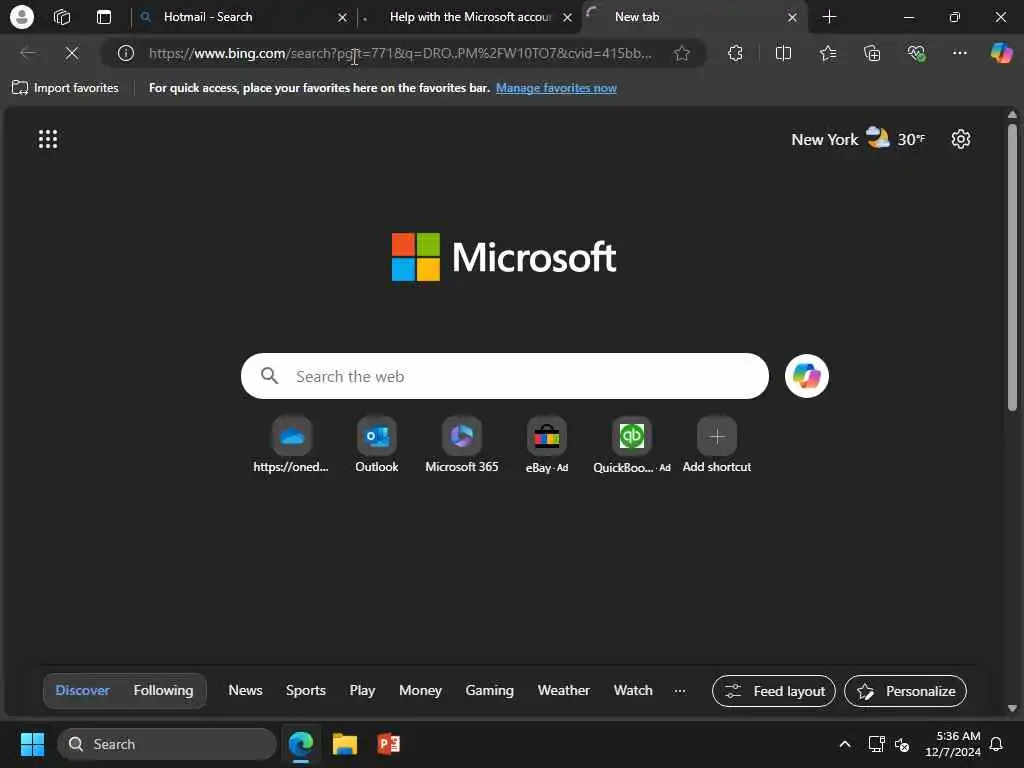Open the Play category
Image resolution: width=1024 pixels, height=768 pixels.
(362, 690)
